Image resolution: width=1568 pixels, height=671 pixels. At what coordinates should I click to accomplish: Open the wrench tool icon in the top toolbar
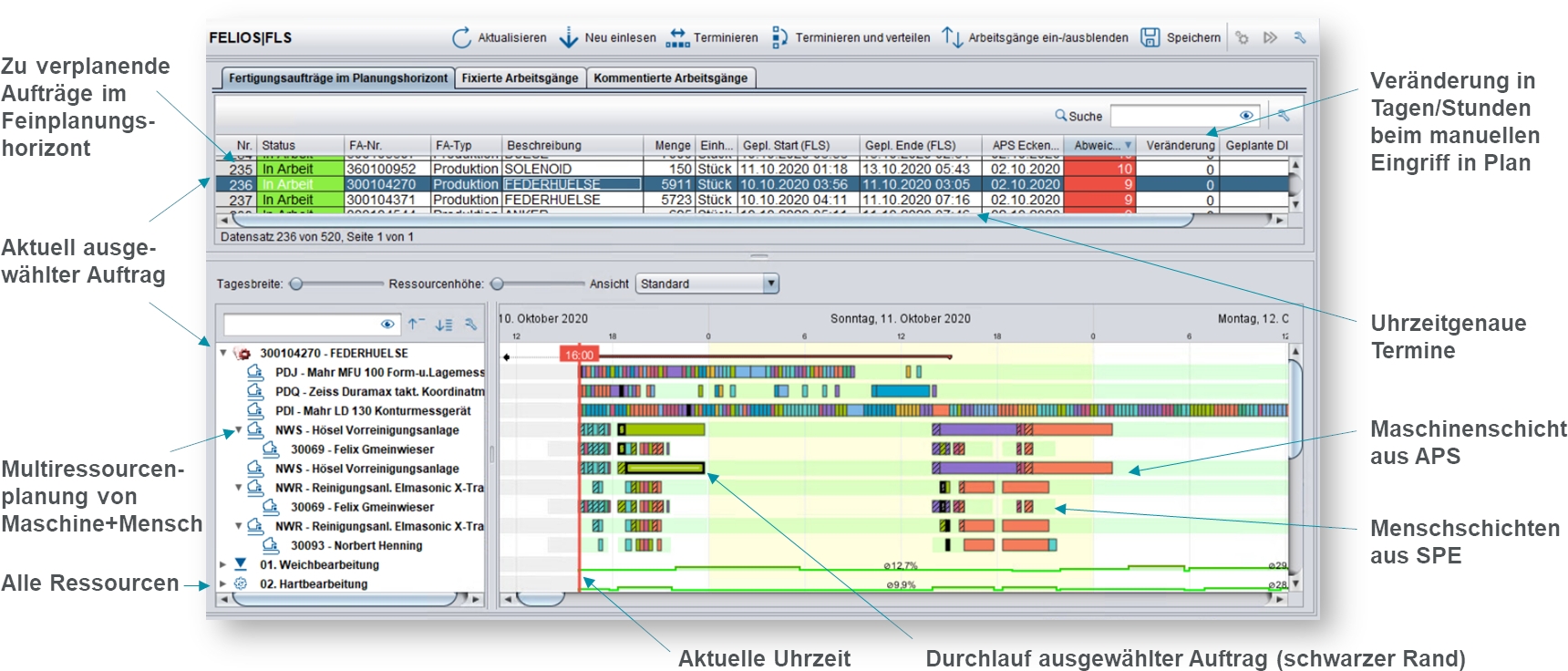[x=1299, y=37]
